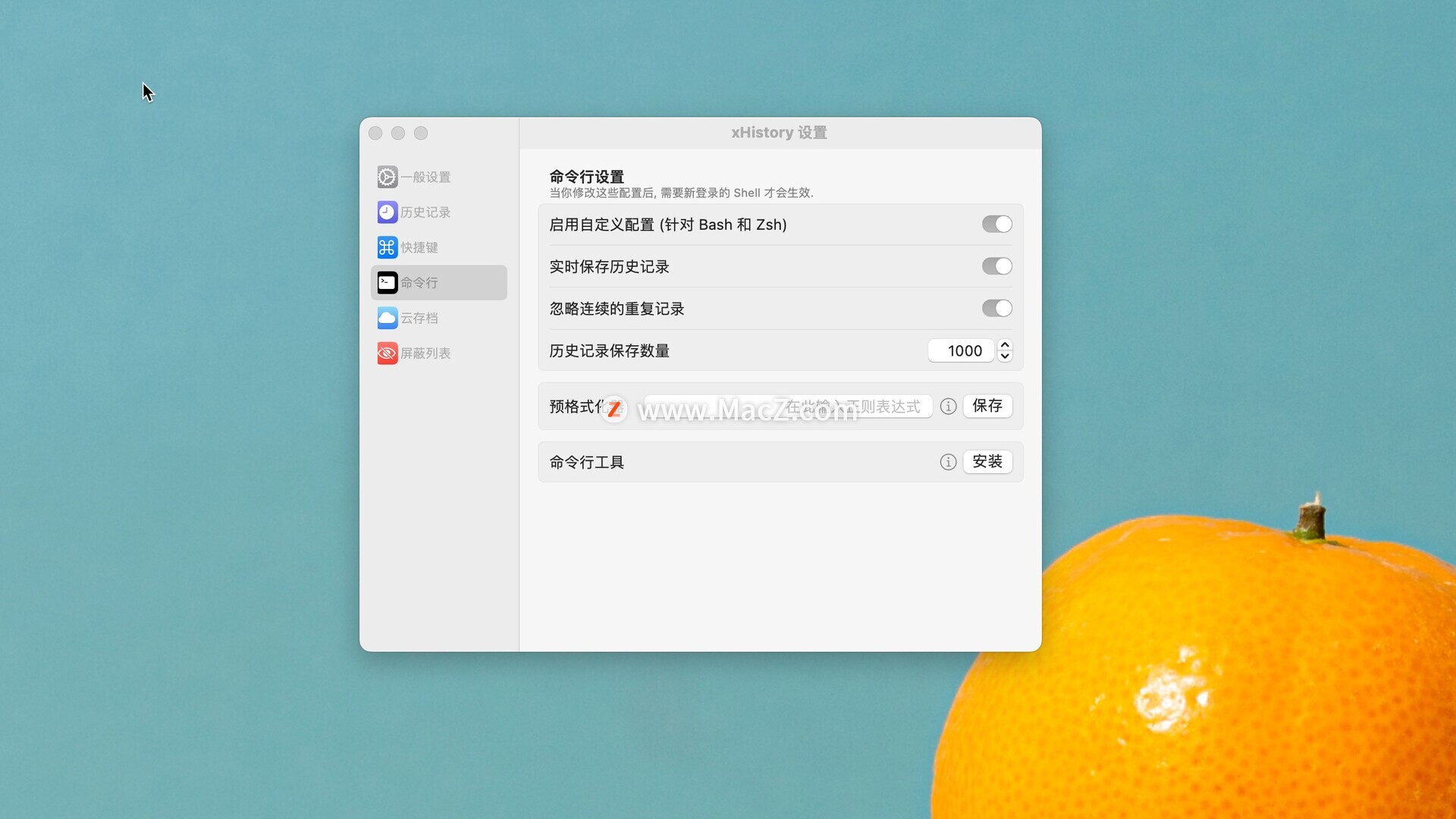Open the 一般设置 gear icon in the sidebar

[387, 177]
